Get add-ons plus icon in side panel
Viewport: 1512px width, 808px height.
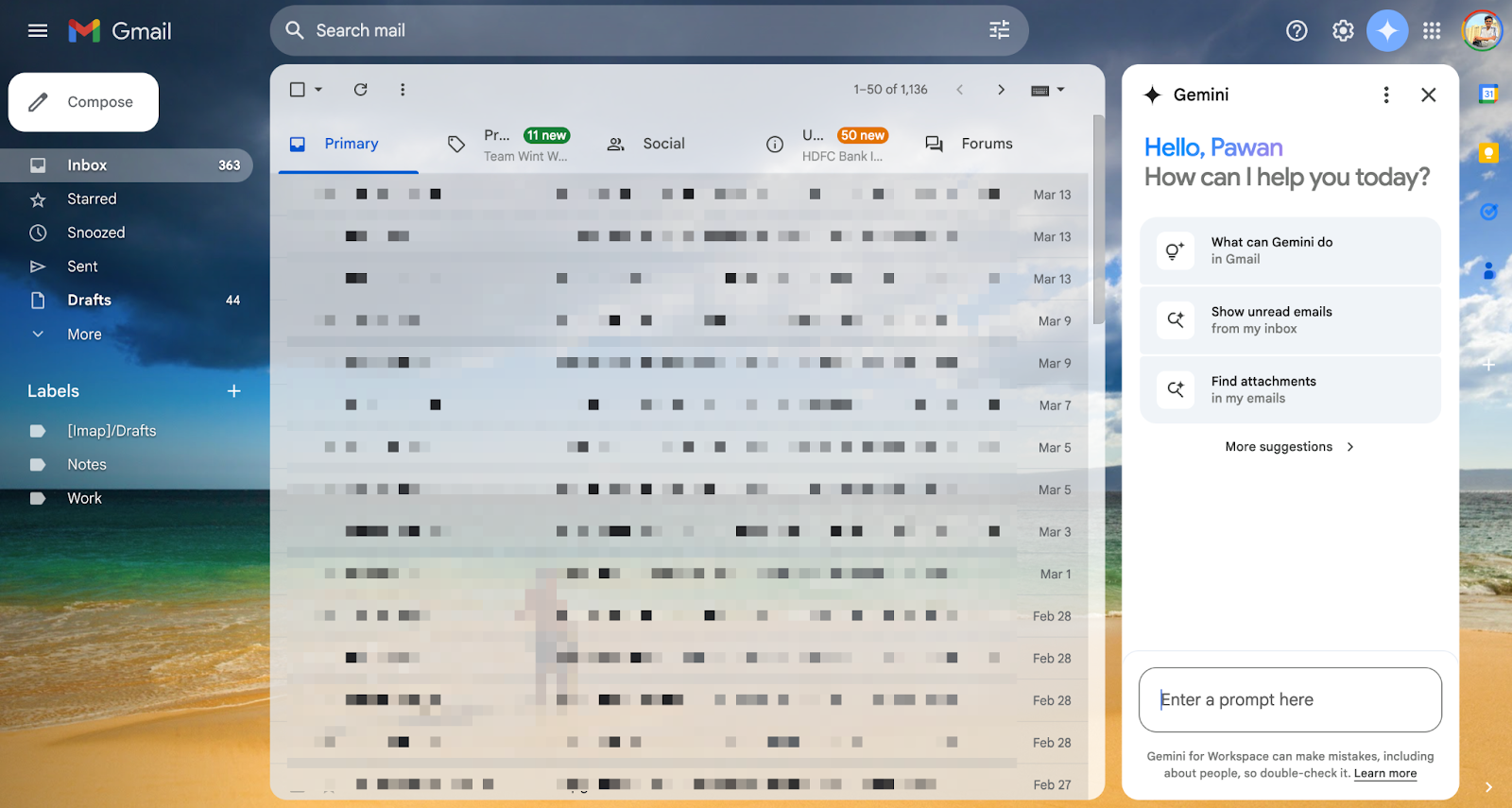coord(1488,364)
